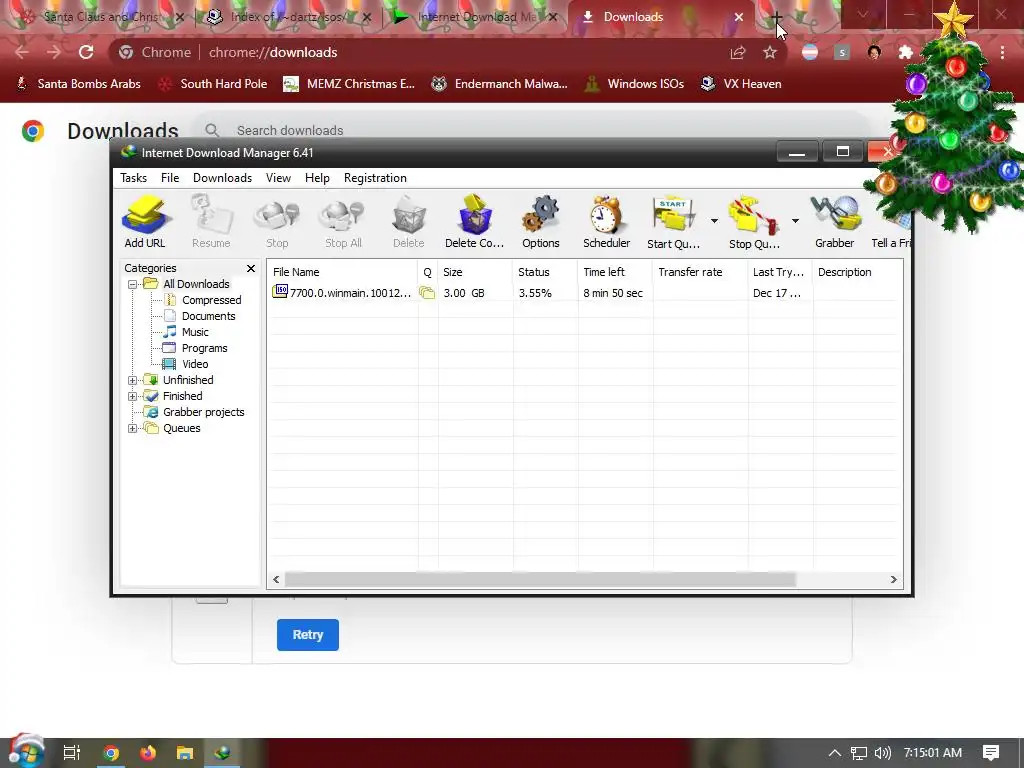Open the South Hard Pole bookmark
The height and width of the screenshot is (768, 1024).
pyautogui.click(x=213, y=84)
